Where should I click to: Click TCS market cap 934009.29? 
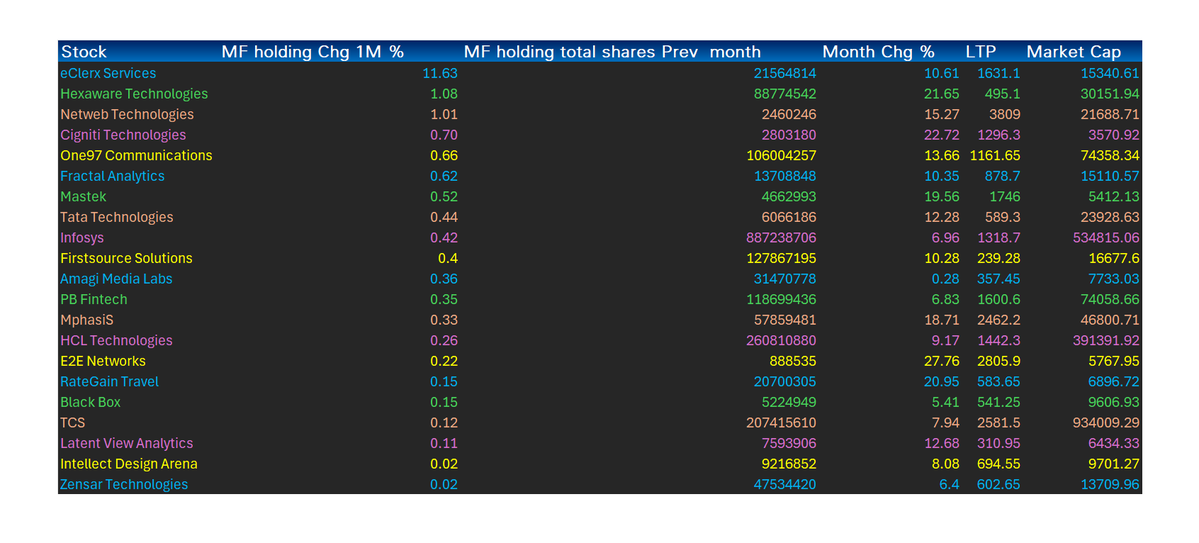(x=1106, y=423)
